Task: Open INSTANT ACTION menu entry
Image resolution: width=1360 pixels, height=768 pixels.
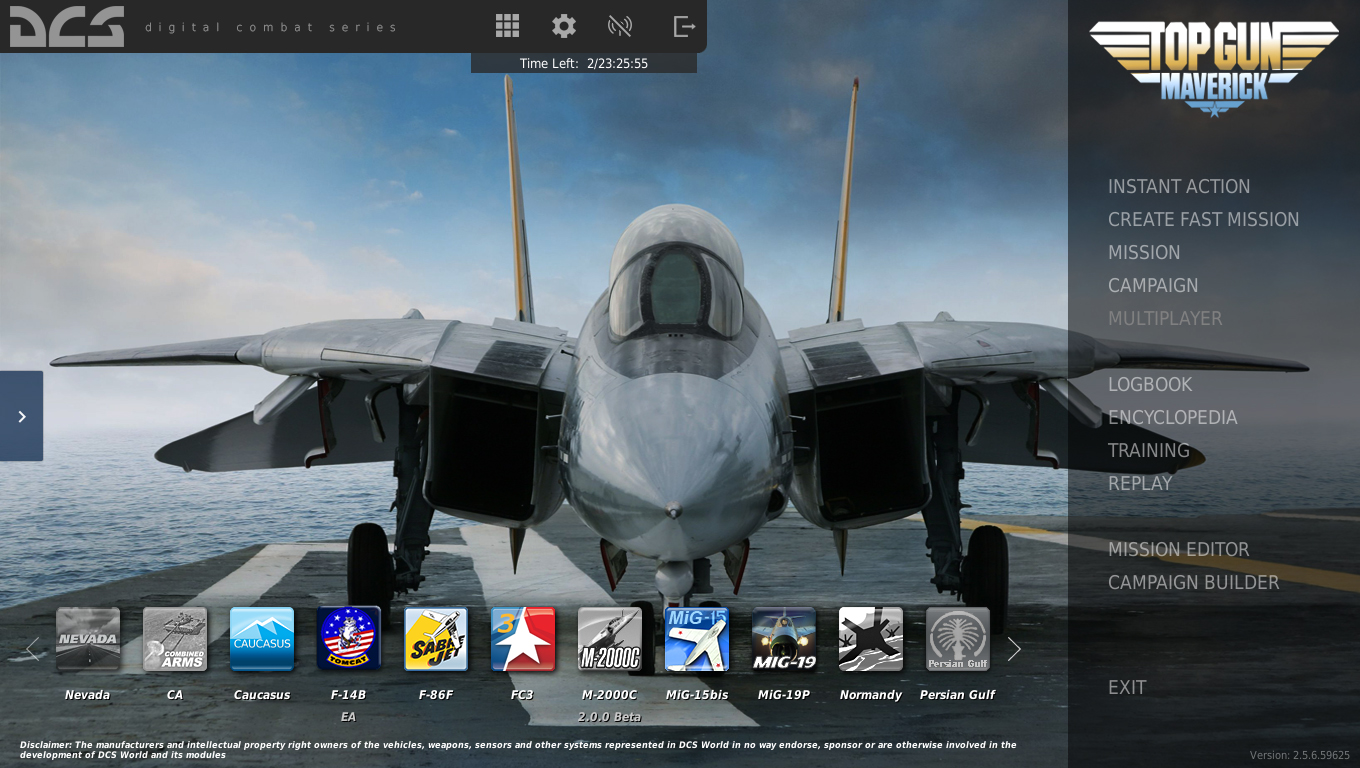Action: (x=1179, y=187)
